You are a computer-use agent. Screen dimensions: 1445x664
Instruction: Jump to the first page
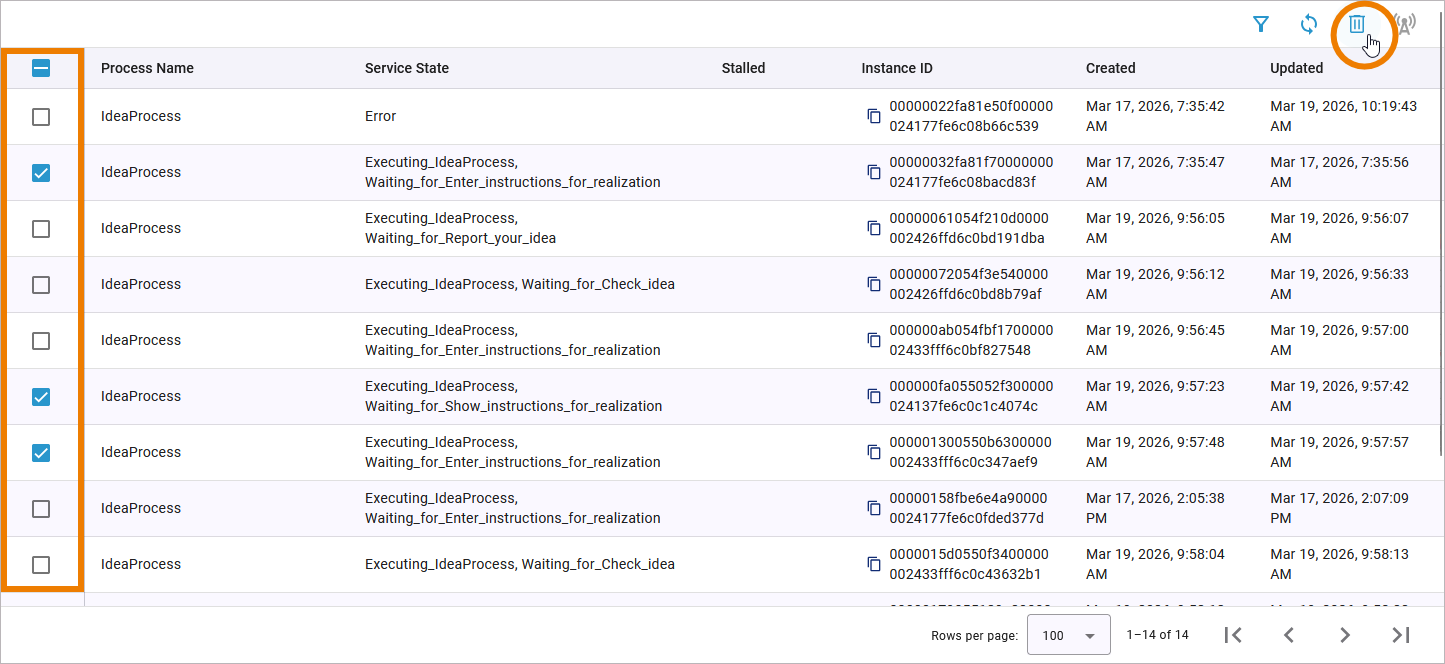[x=1233, y=635]
